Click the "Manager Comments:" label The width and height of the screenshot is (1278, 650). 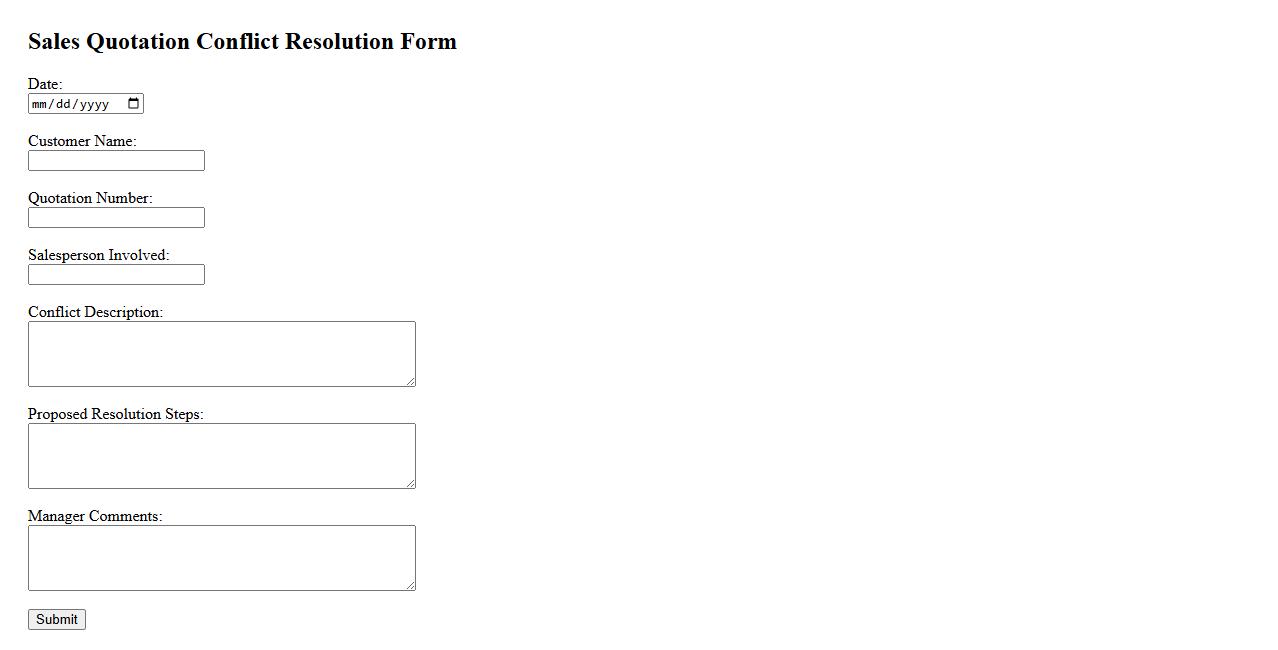pos(95,516)
